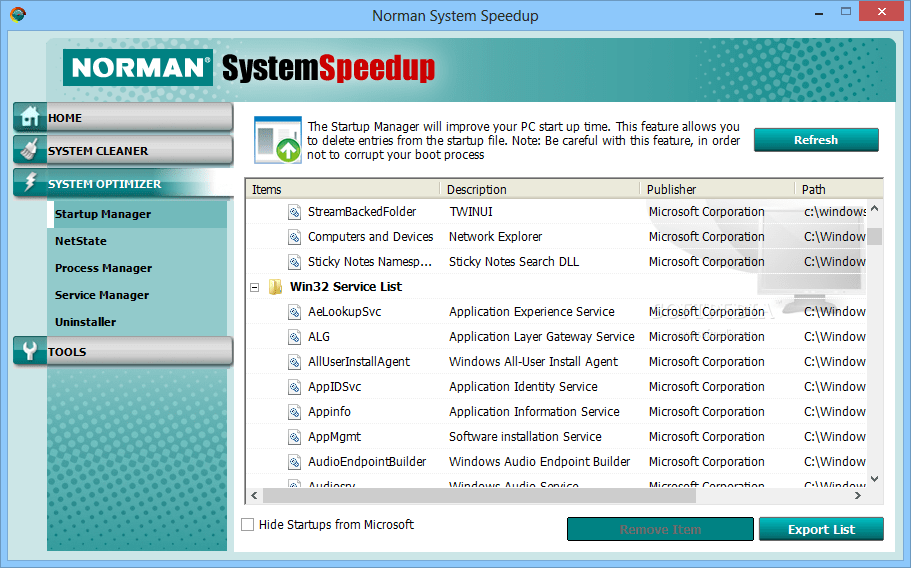This screenshot has width=911, height=568.
Task: Click the AppIDSvc service icon
Action: (295, 387)
